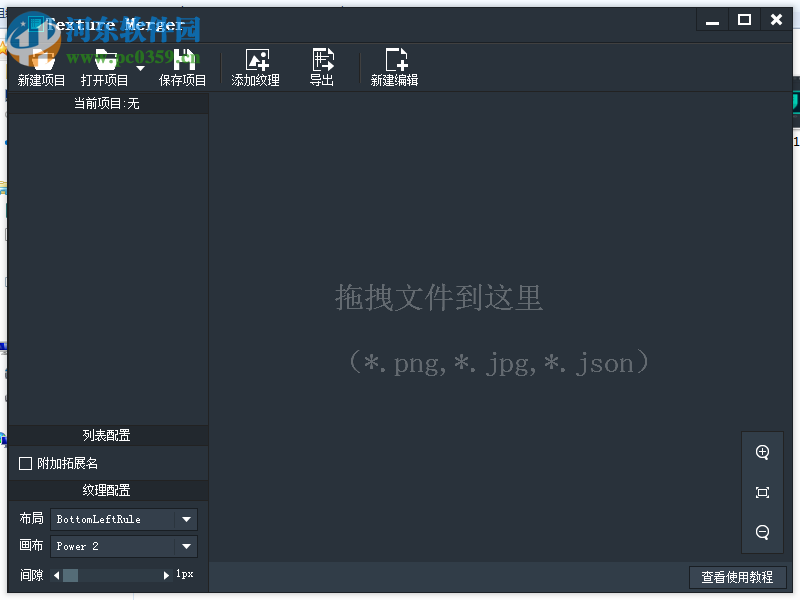
Task: Open the 布局 BottomLeftRule dropdown
Action: tap(124, 519)
